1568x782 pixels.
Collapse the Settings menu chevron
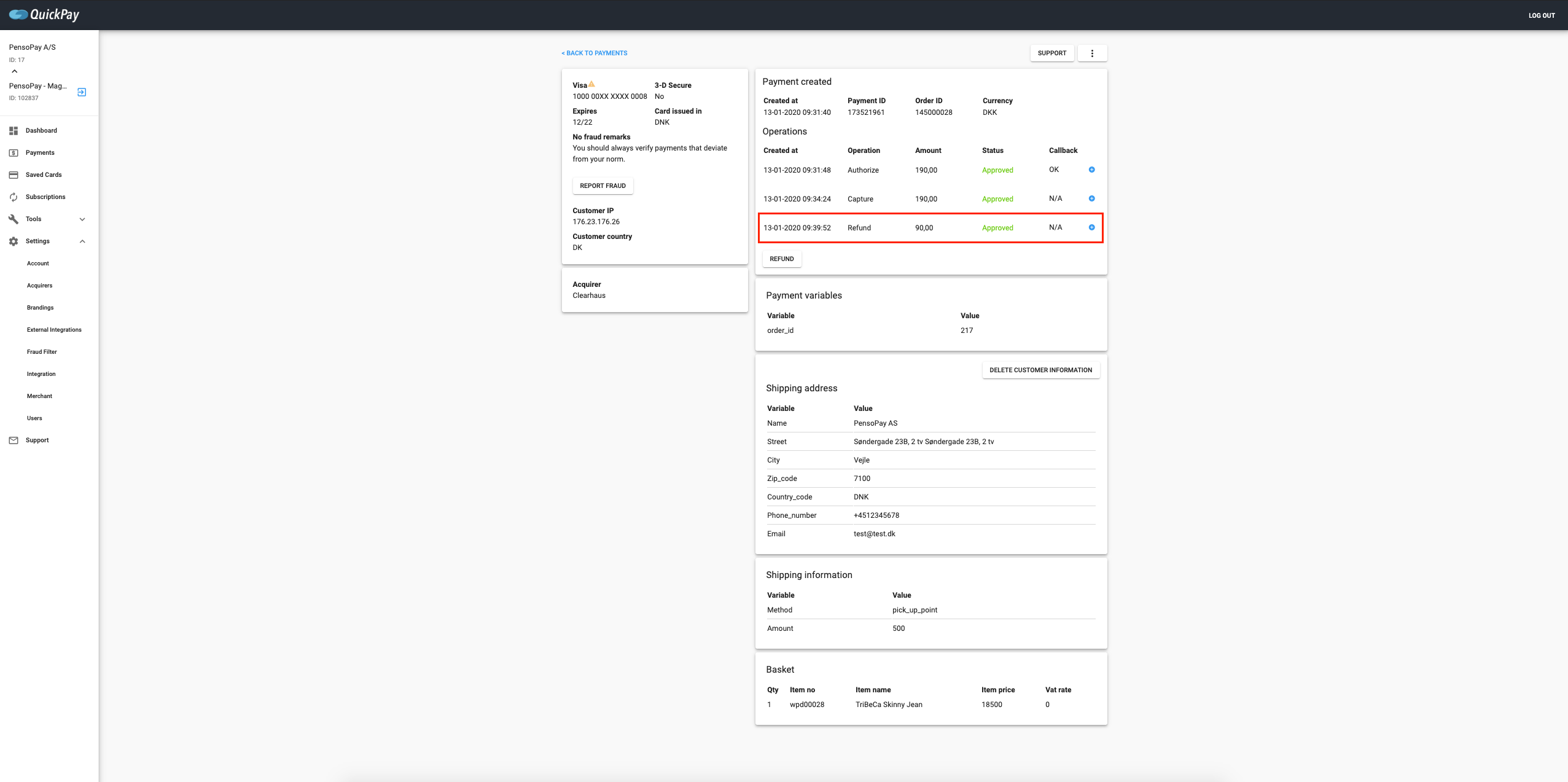click(82, 241)
